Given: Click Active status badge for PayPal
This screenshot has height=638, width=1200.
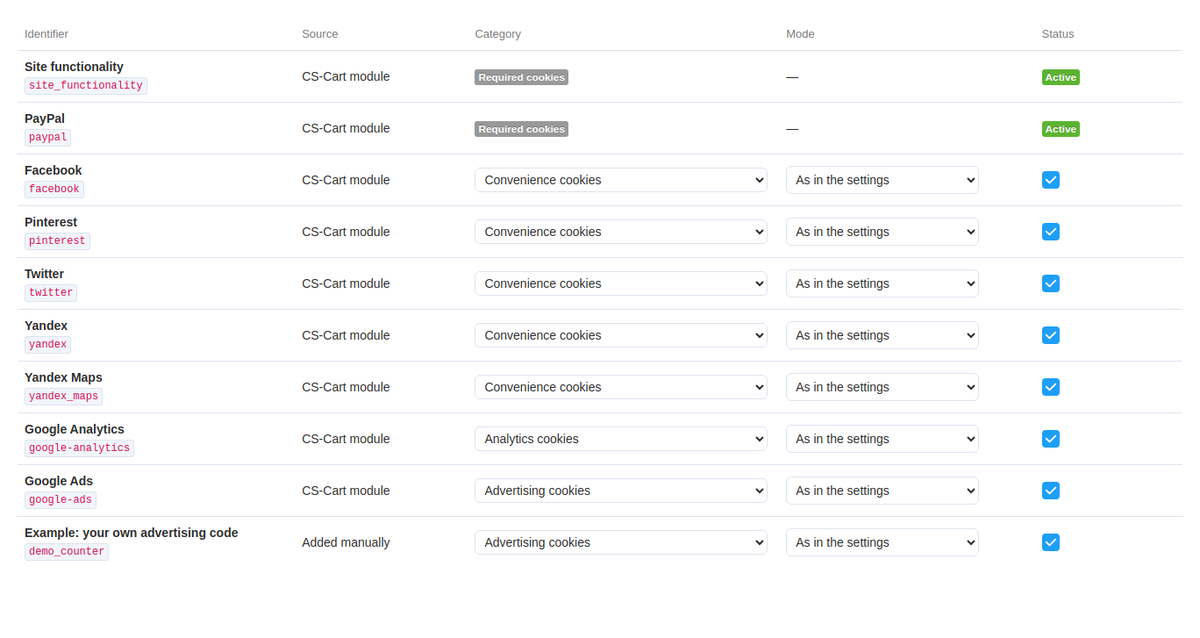Looking at the screenshot, I should tap(1060, 129).
